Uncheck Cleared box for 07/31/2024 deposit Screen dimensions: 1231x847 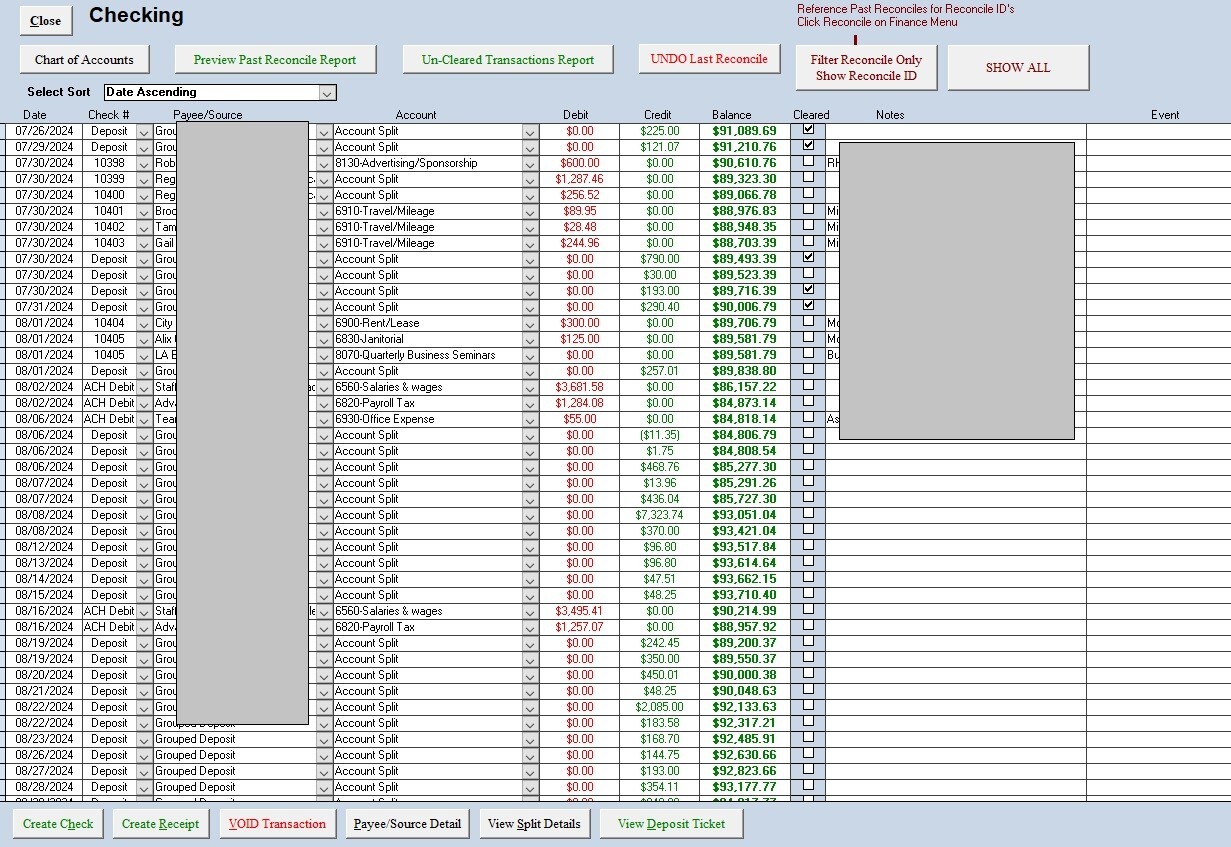808,305
